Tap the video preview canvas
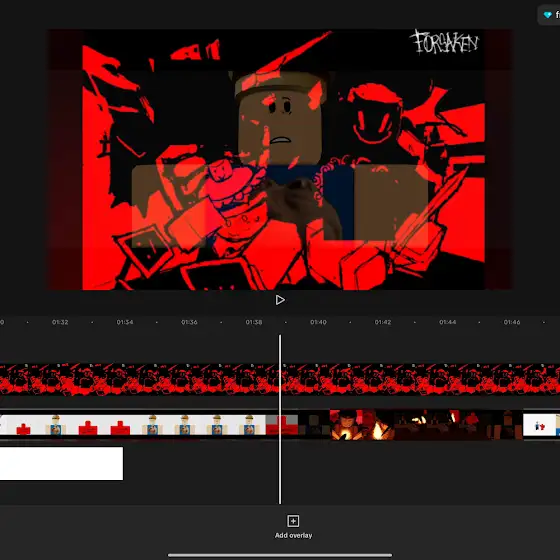 (x=281, y=160)
